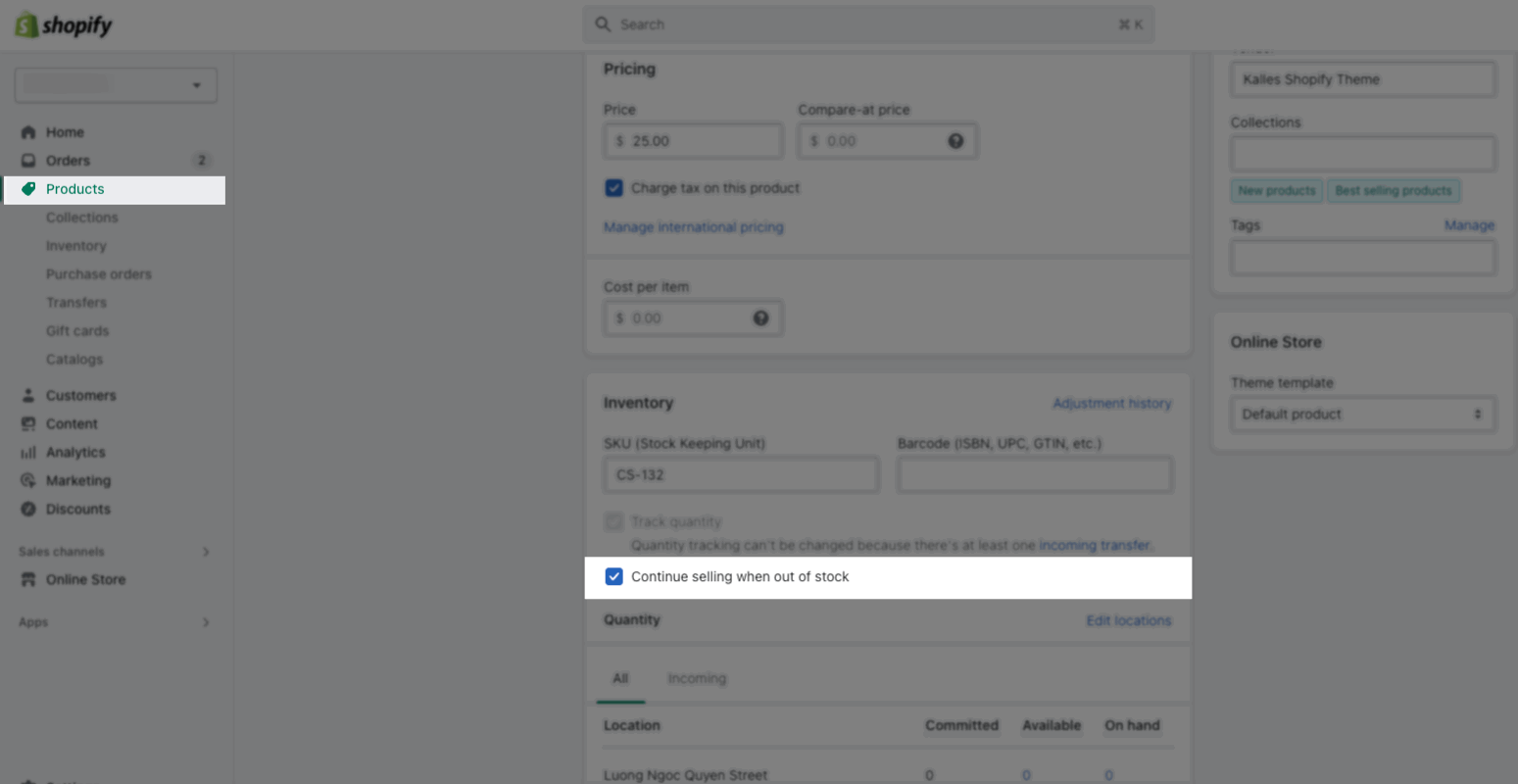Screen dimensions: 1518x784
Task: Click the Shopify logo
Action: (x=64, y=25)
